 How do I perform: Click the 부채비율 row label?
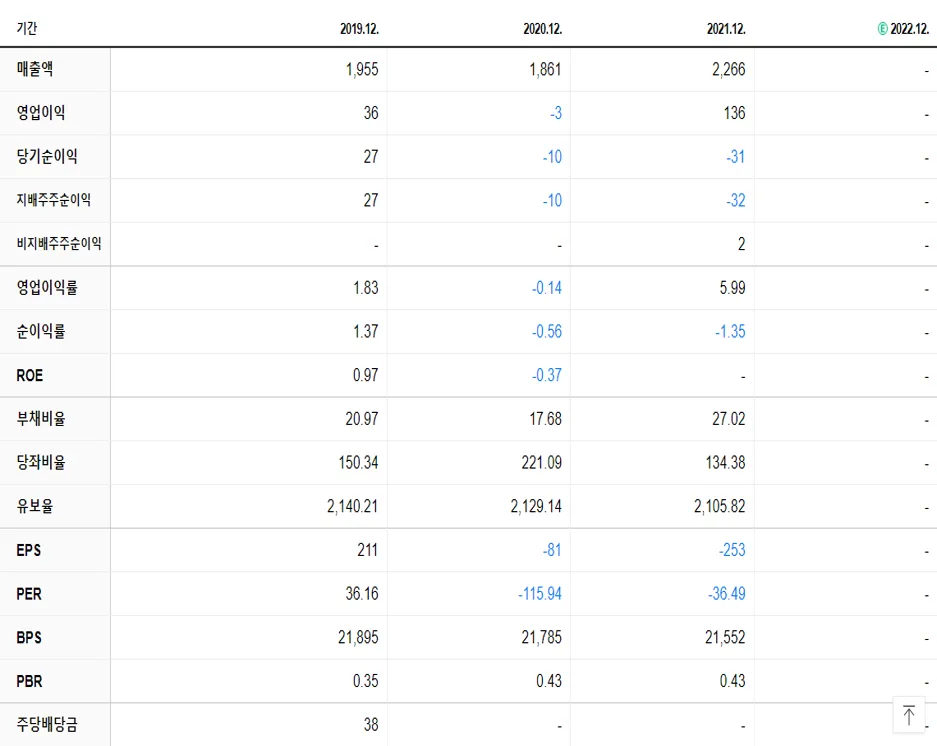click(41, 418)
